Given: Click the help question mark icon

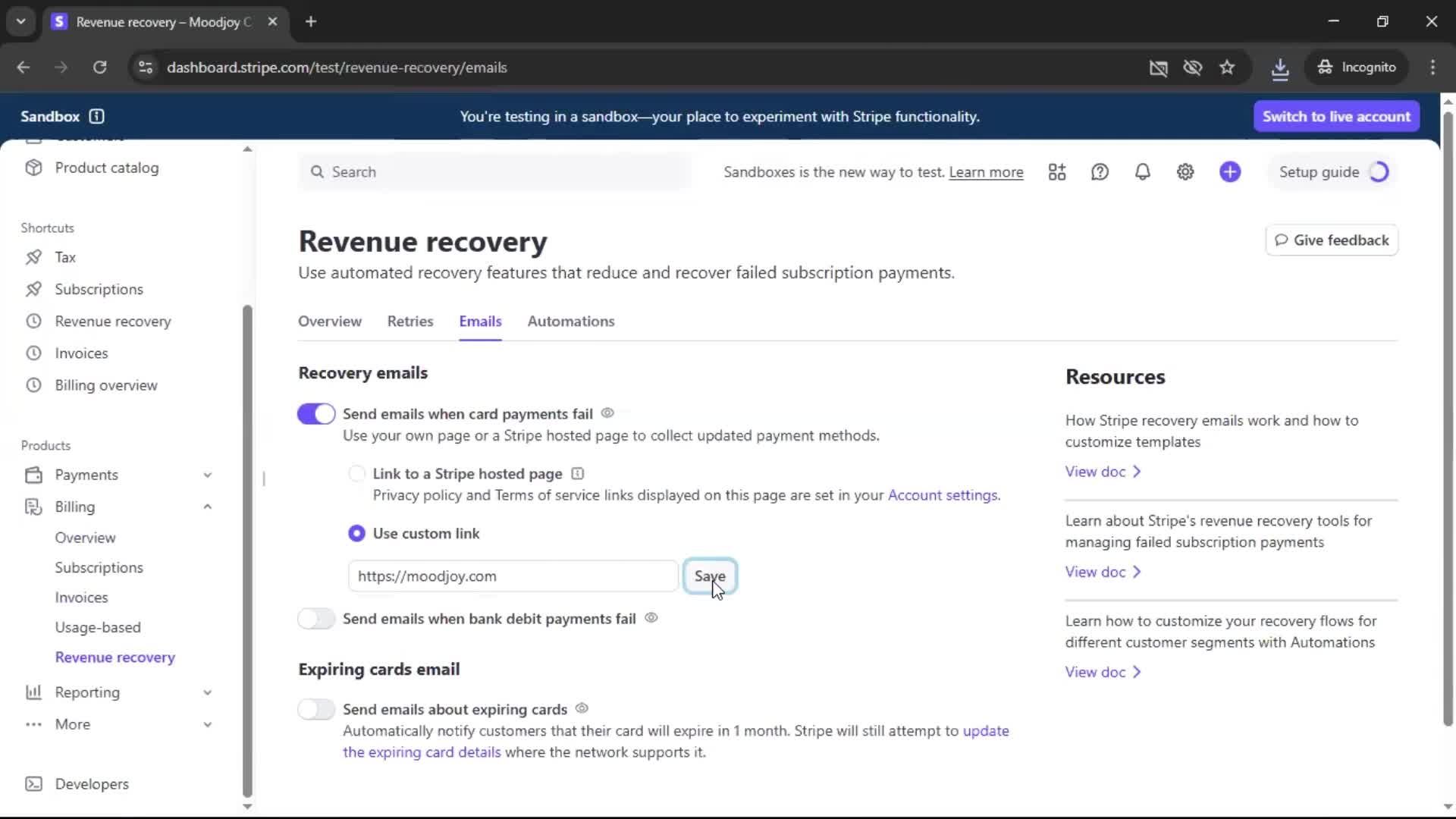Looking at the screenshot, I should point(1100,172).
